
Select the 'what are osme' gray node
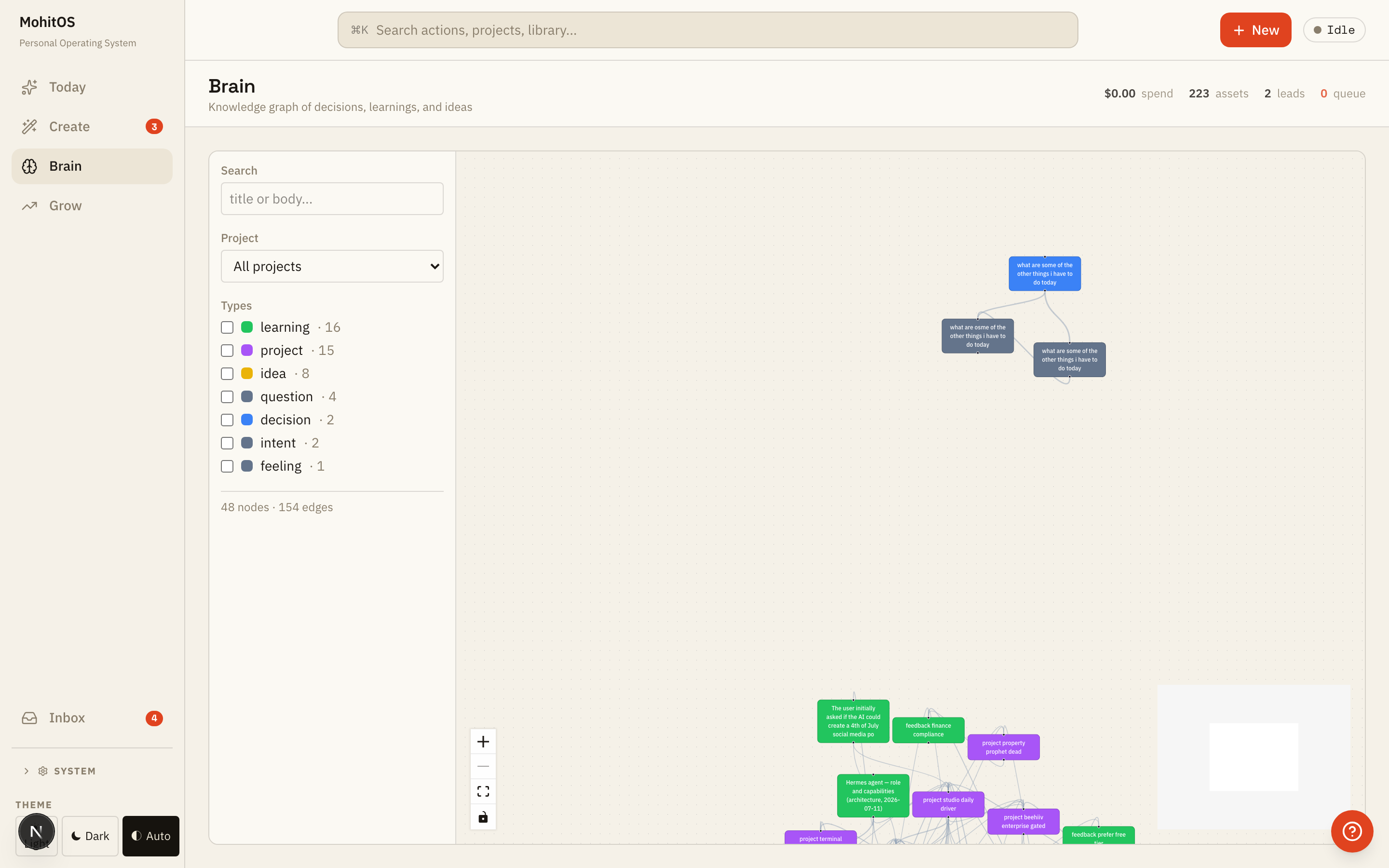coord(978,336)
